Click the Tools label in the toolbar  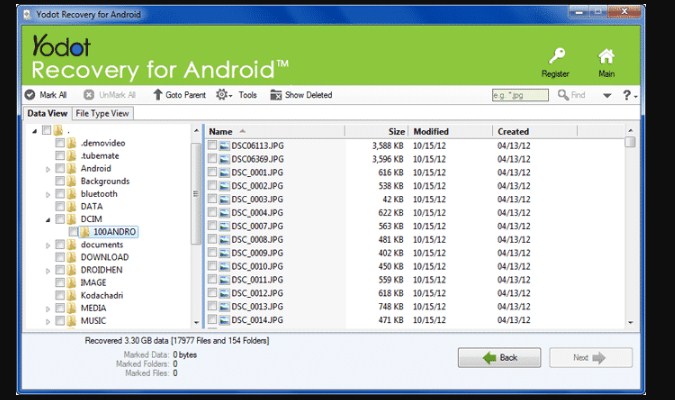tap(248, 95)
